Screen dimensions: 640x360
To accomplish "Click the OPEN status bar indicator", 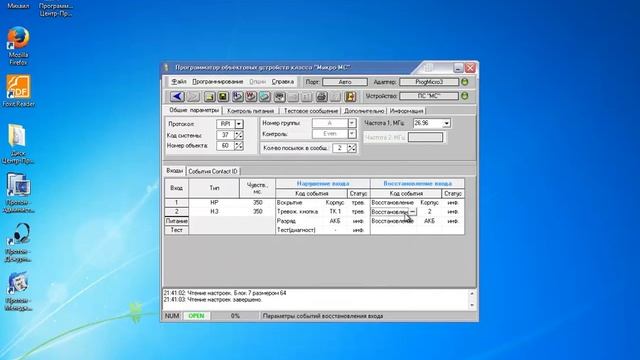I will 196,316.
